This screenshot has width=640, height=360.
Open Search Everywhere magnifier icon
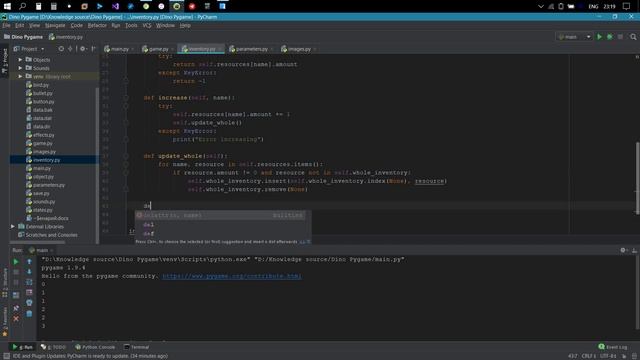click(x=633, y=37)
